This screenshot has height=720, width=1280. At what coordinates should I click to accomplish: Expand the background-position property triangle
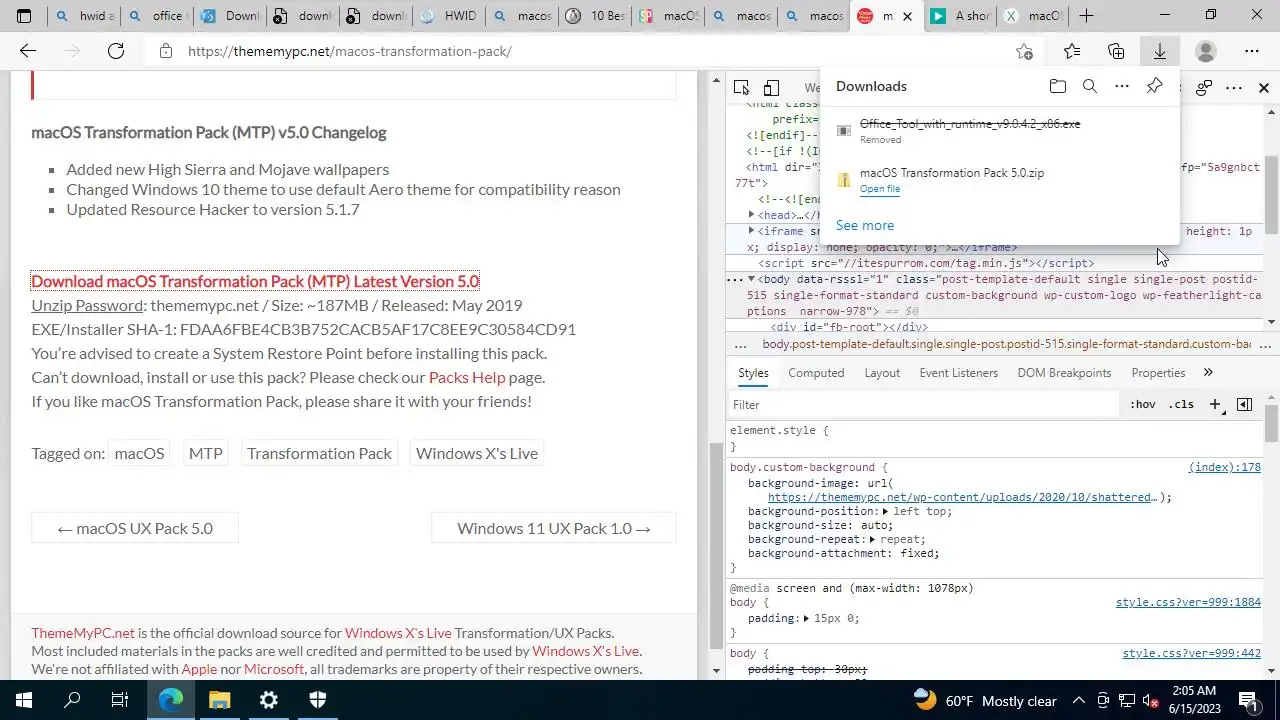point(885,511)
